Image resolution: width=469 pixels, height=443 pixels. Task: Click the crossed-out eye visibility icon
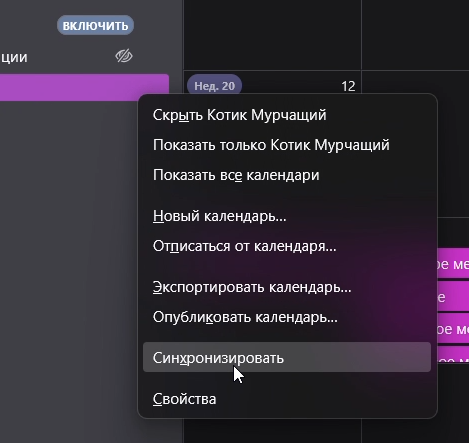click(x=124, y=56)
